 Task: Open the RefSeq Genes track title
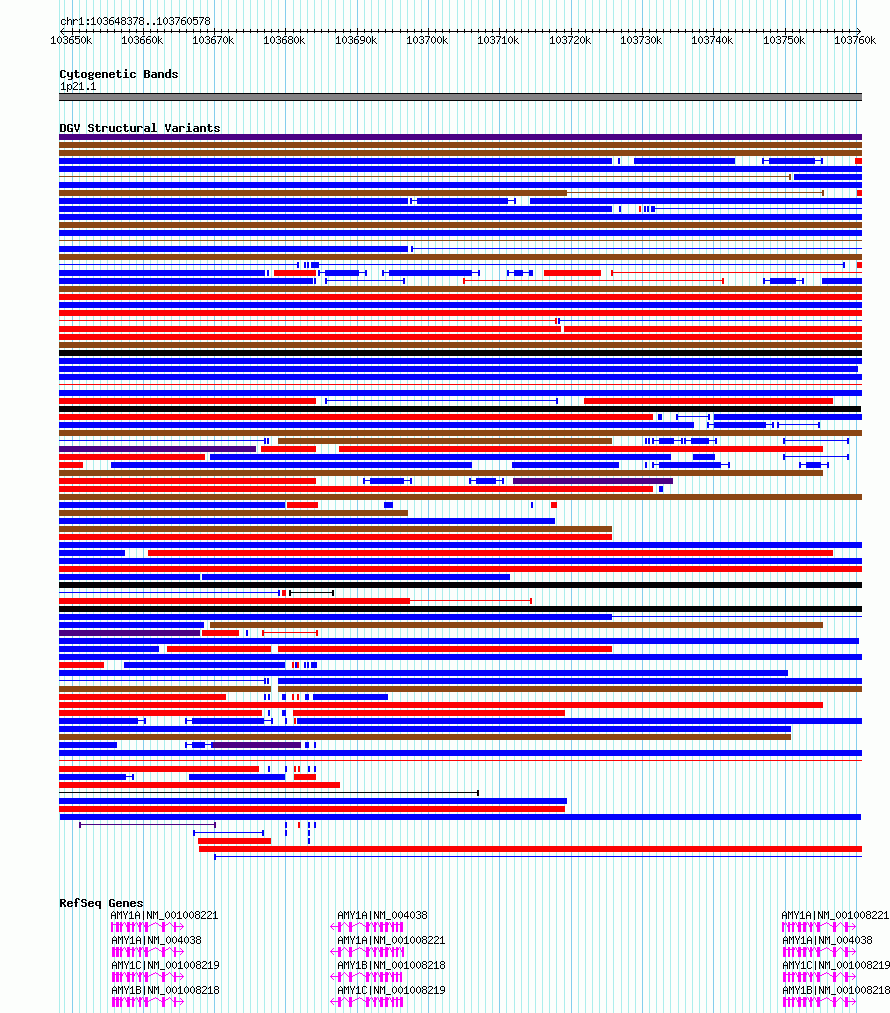click(101, 903)
